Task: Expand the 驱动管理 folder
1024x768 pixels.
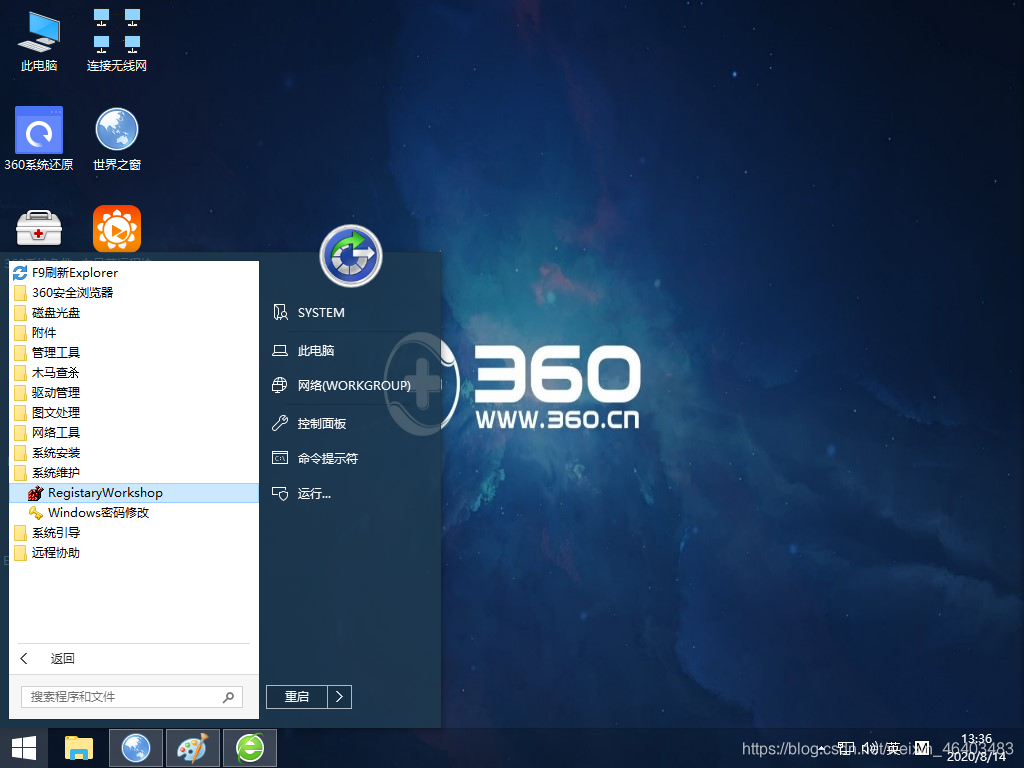Action: (x=134, y=392)
